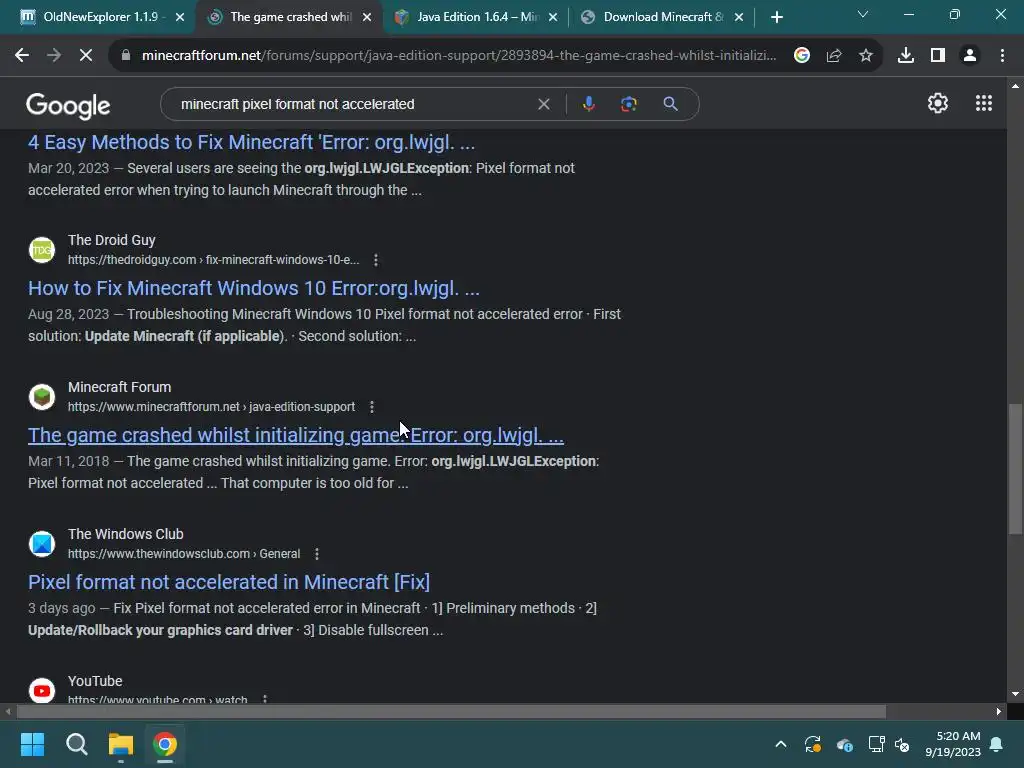Open the notification bell
The image size is (1024, 768).
tap(997, 744)
